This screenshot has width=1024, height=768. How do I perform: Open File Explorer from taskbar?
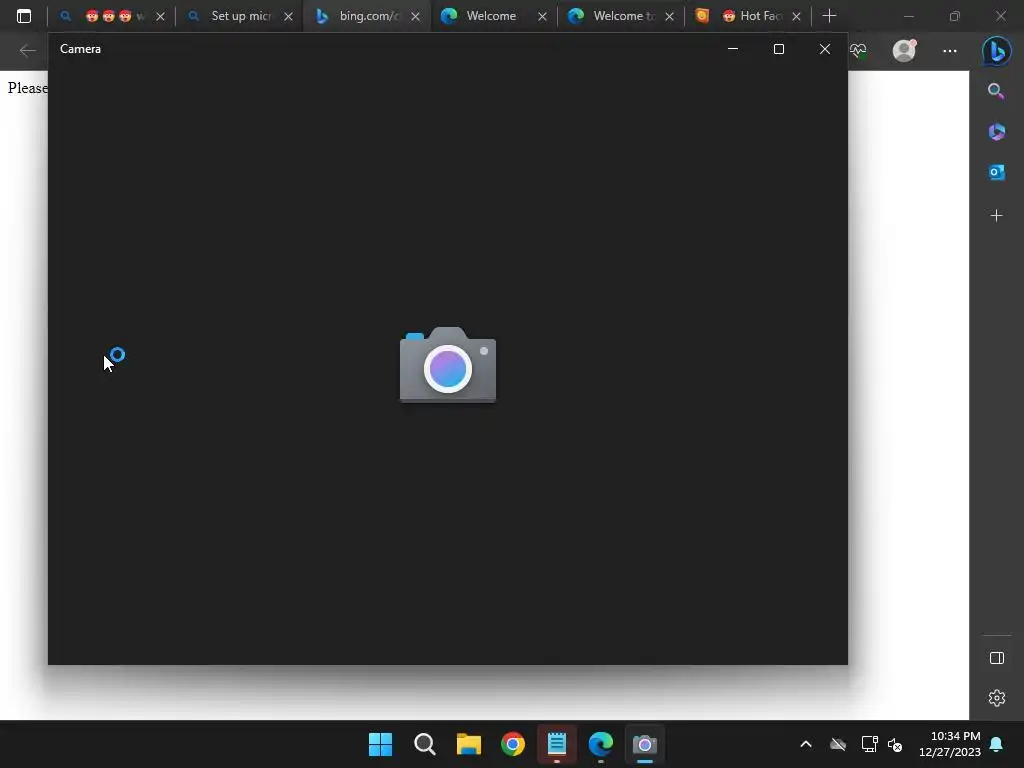point(469,744)
